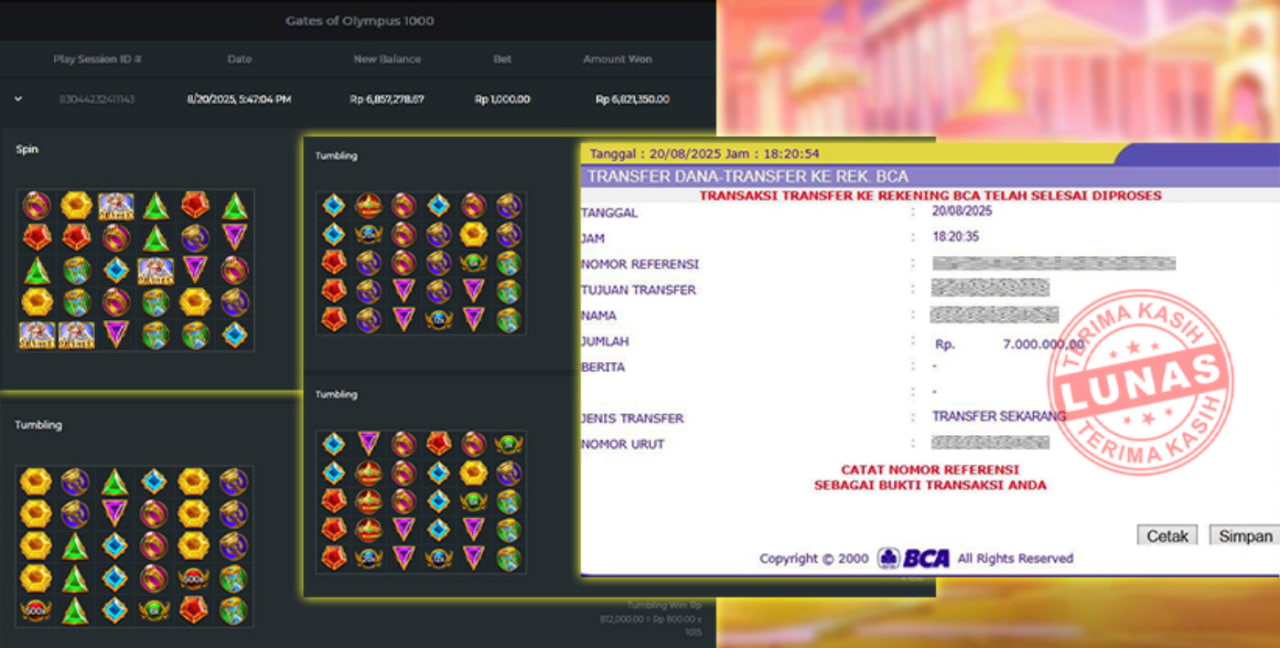
Task: Click session ID 83044232411143
Action: [x=97, y=99]
